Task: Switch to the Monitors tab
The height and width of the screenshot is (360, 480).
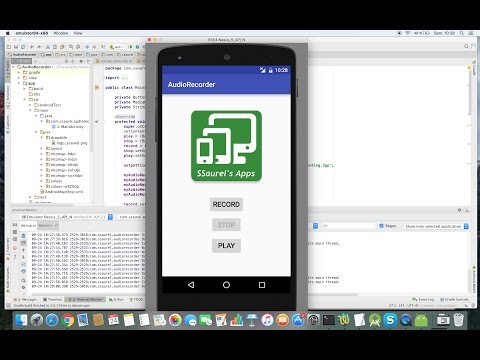Action: tap(48, 226)
